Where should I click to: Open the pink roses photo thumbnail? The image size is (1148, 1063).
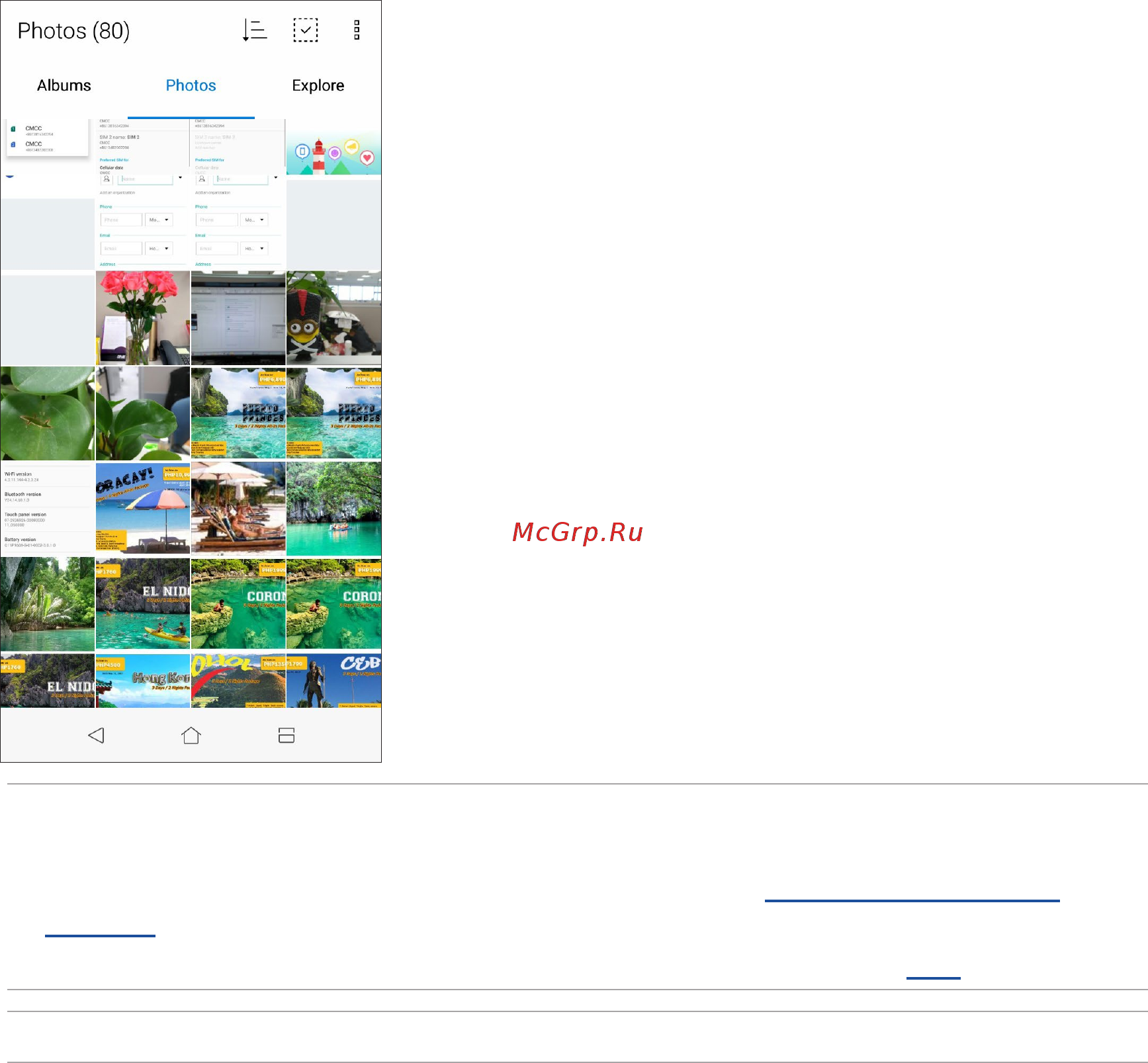(x=143, y=318)
